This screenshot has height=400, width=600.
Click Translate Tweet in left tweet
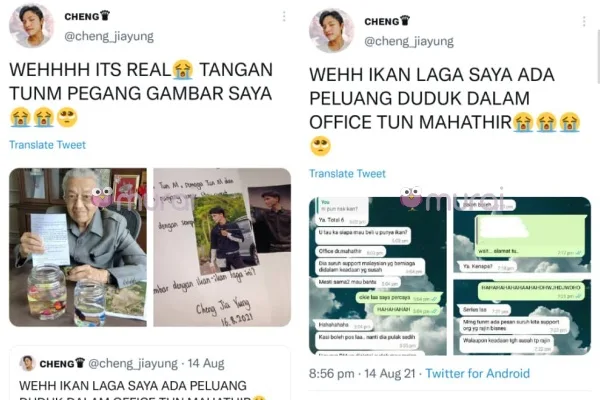tap(47, 145)
